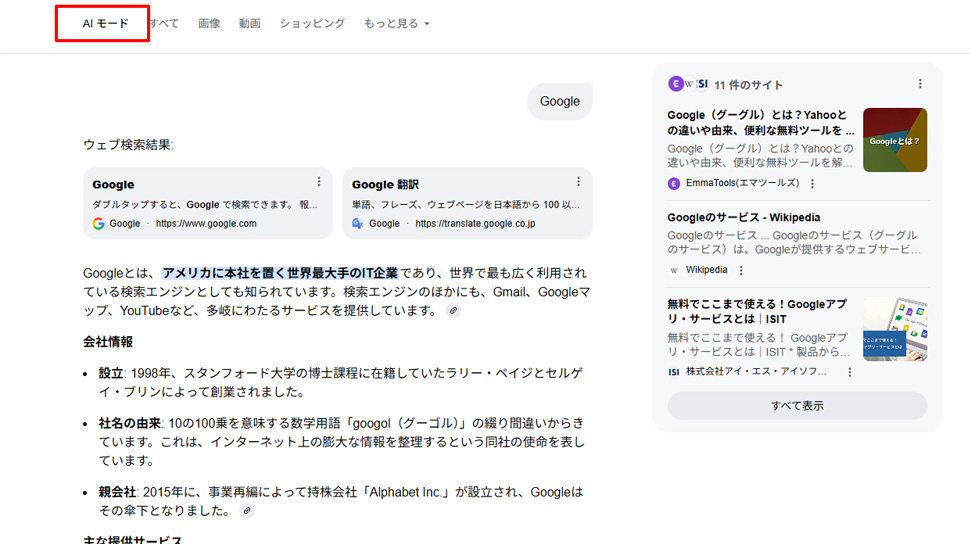Click the Google query bubble
Image resolution: width=970 pixels, height=544 pixels.
click(560, 101)
